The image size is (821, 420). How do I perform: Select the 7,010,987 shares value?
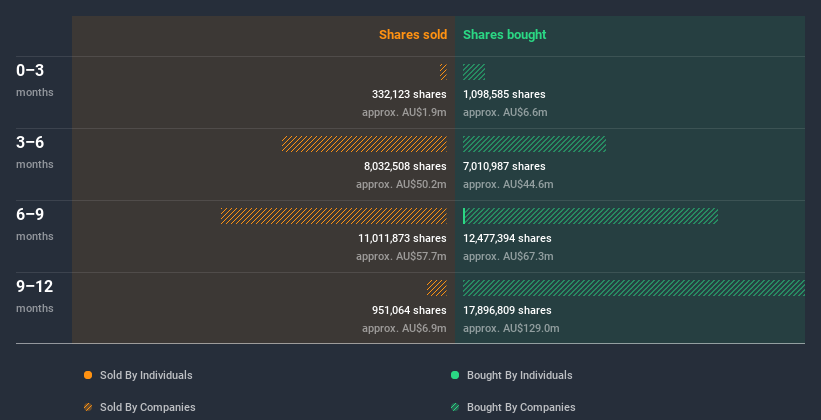[504, 167]
